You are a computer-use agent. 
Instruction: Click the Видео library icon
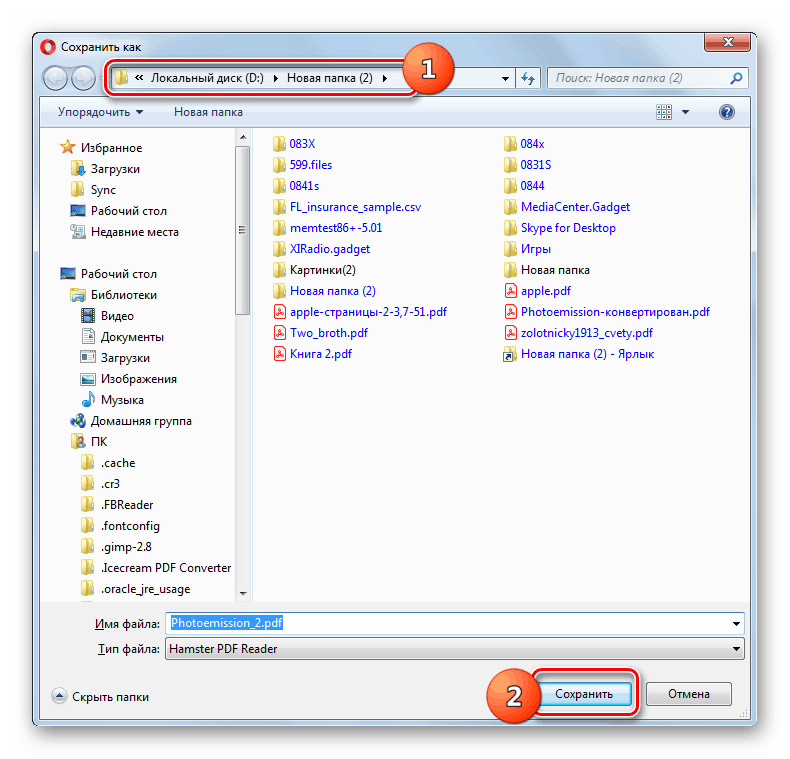tap(88, 316)
